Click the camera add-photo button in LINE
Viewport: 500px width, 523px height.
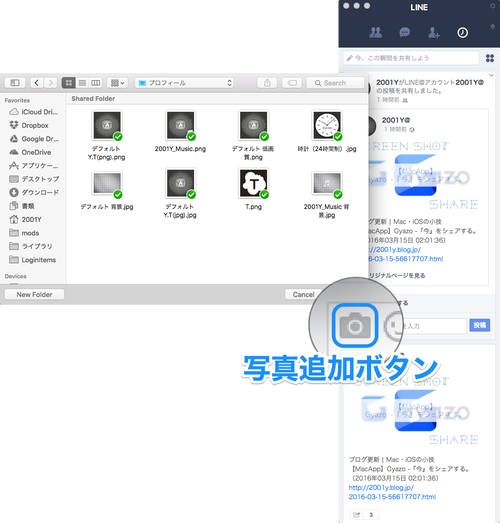355,325
